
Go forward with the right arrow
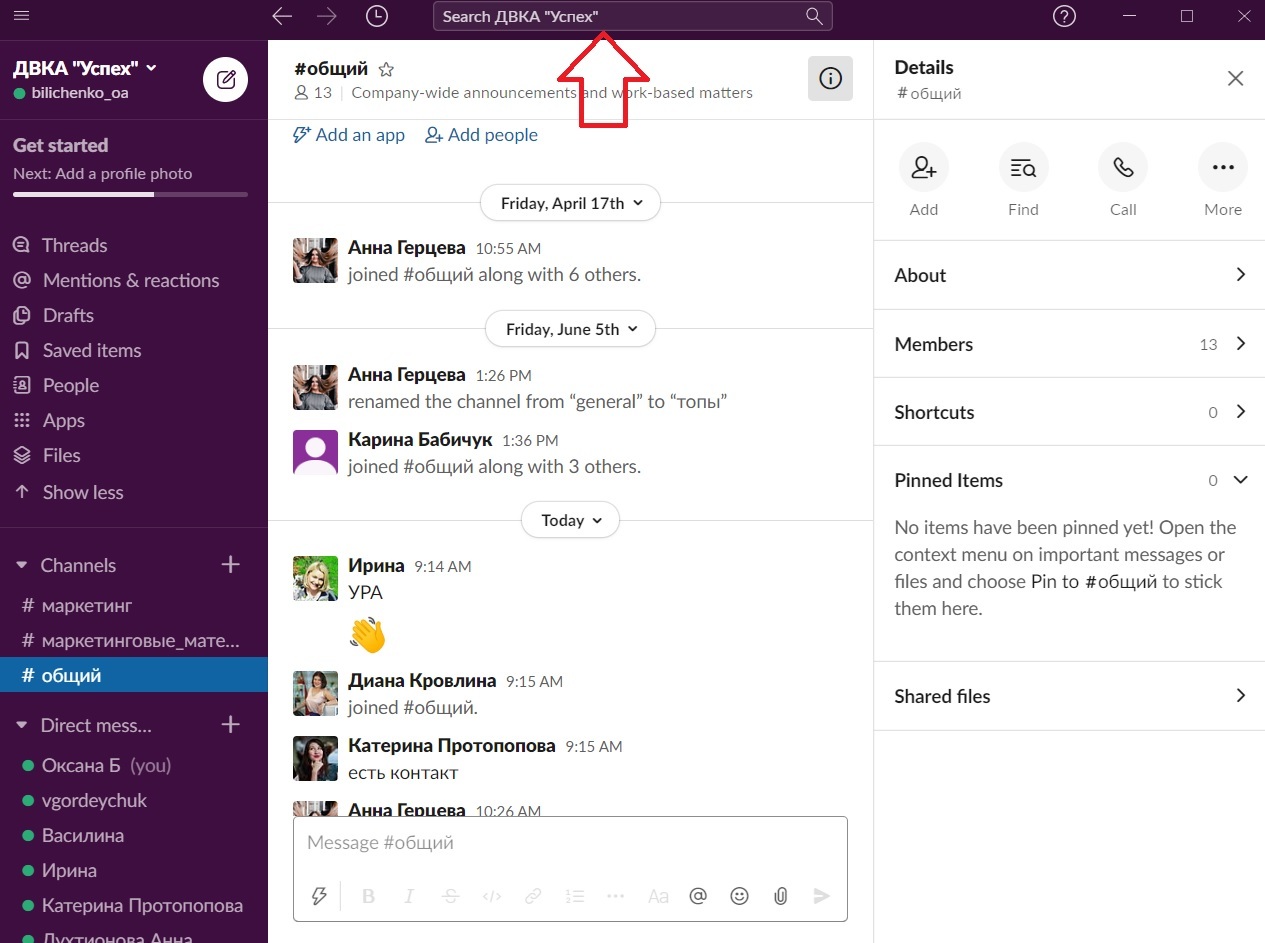click(x=326, y=16)
